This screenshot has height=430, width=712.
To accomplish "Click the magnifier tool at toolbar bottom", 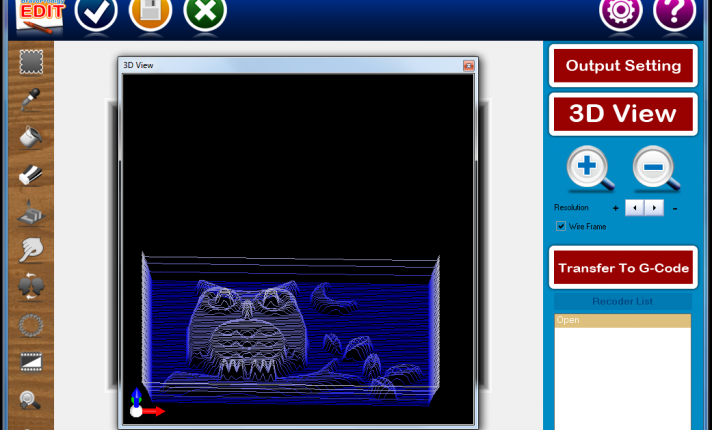I will [31, 401].
